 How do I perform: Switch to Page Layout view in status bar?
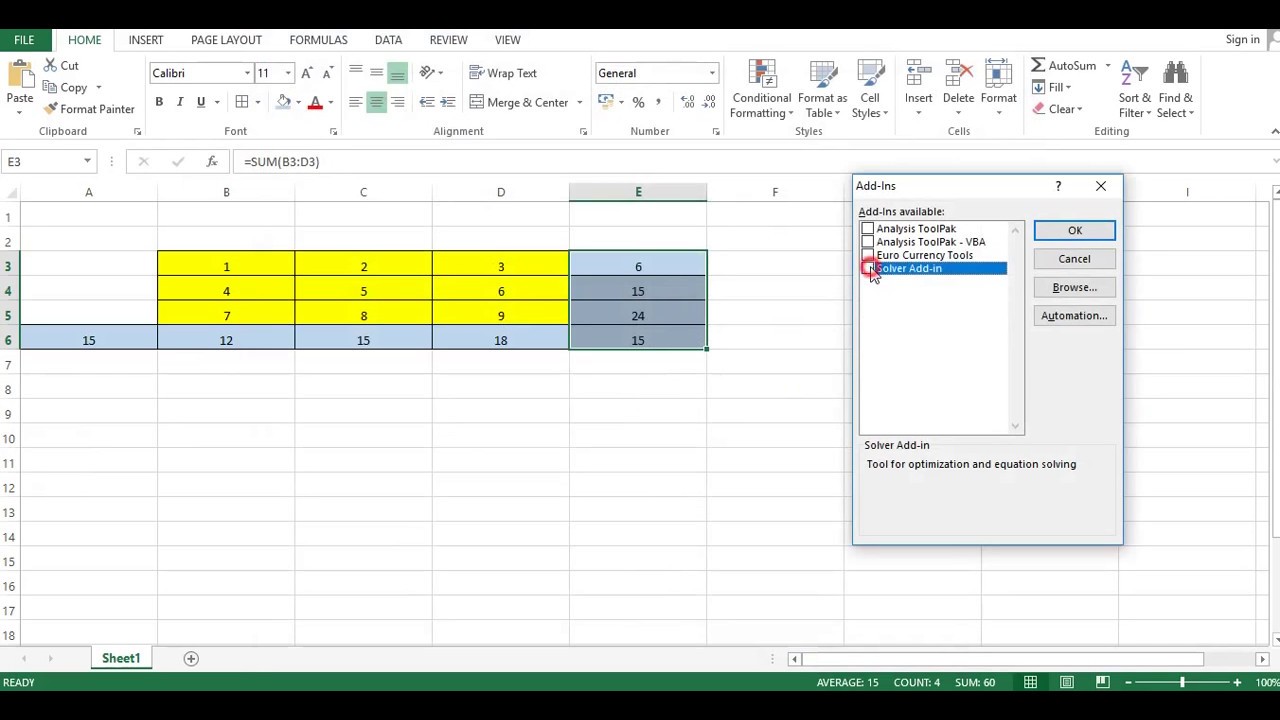tap(1067, 682)
